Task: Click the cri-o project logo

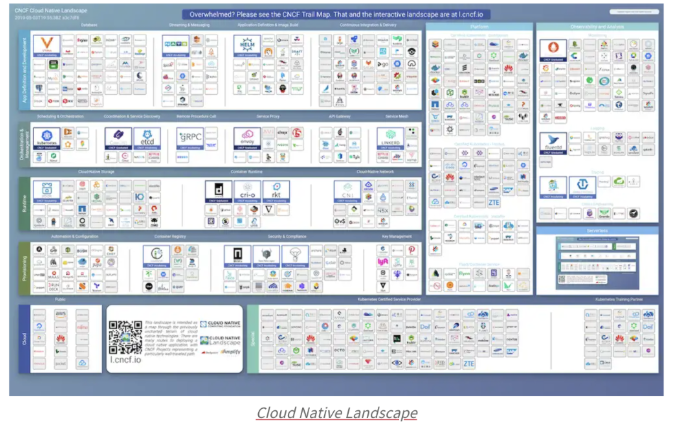Action: (247, 192)
